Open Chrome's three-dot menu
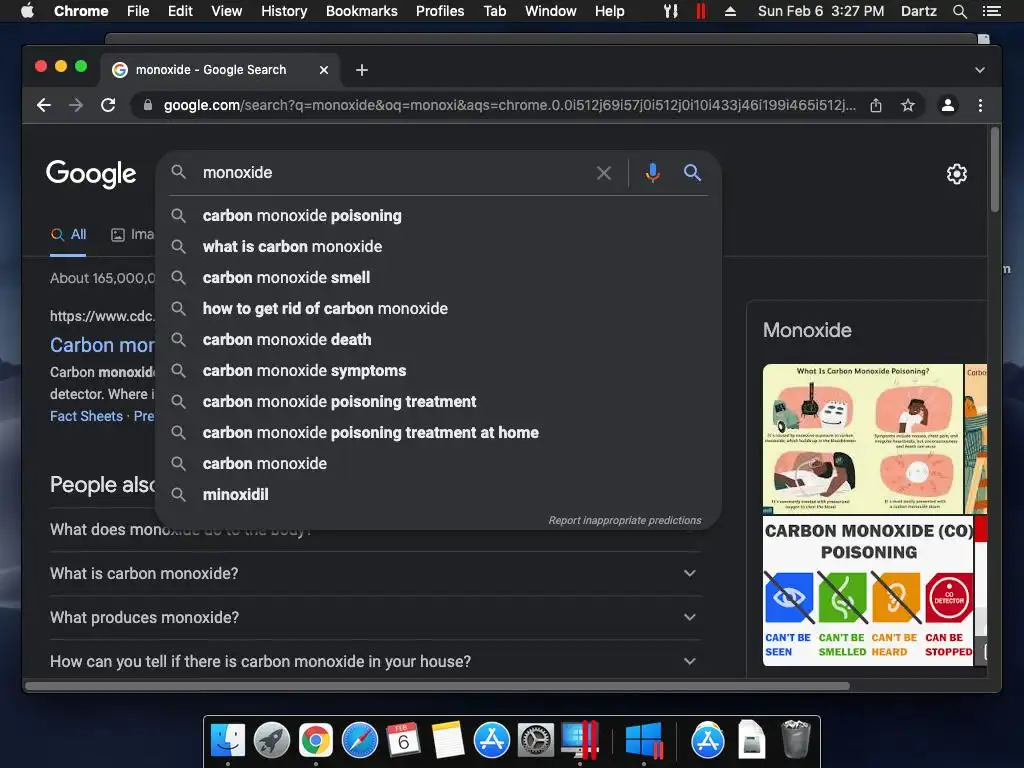Viewport: 1024px width, 768px height. [x=980, y=105]
